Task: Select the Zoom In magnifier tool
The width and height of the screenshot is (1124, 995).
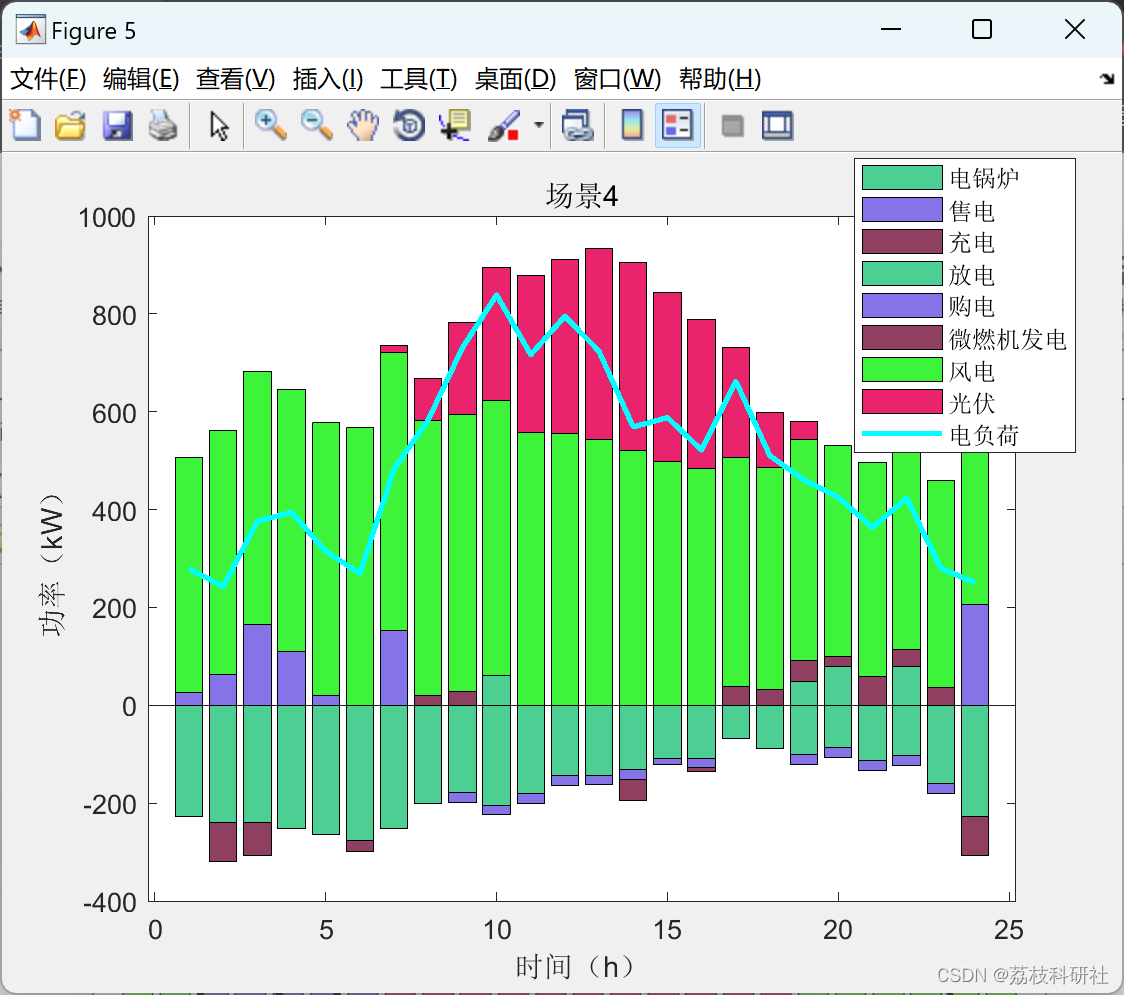Action: point(270,125)
